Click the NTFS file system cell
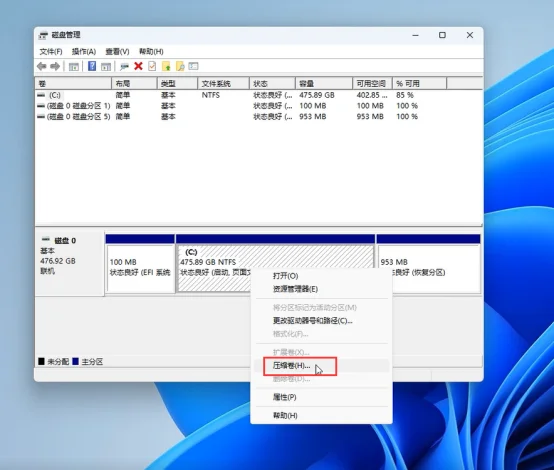The width and height of the screenshot is (554, 470). (211, 95)
